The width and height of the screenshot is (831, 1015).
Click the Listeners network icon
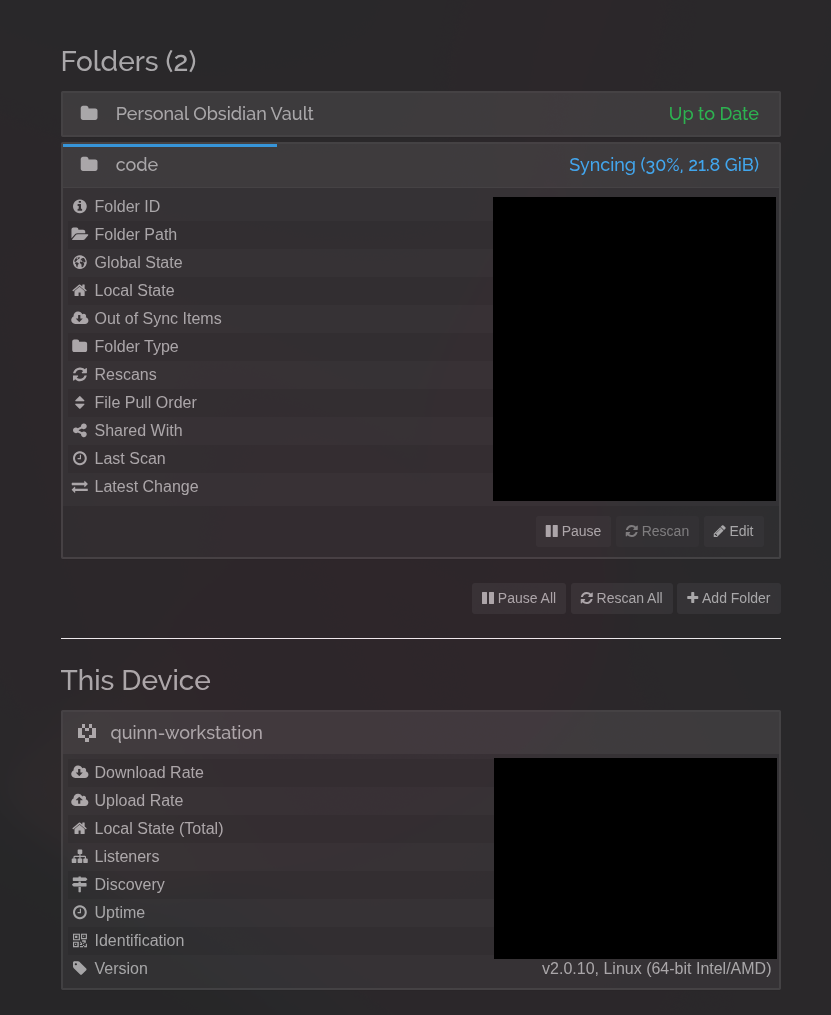(x=80, y=856)
